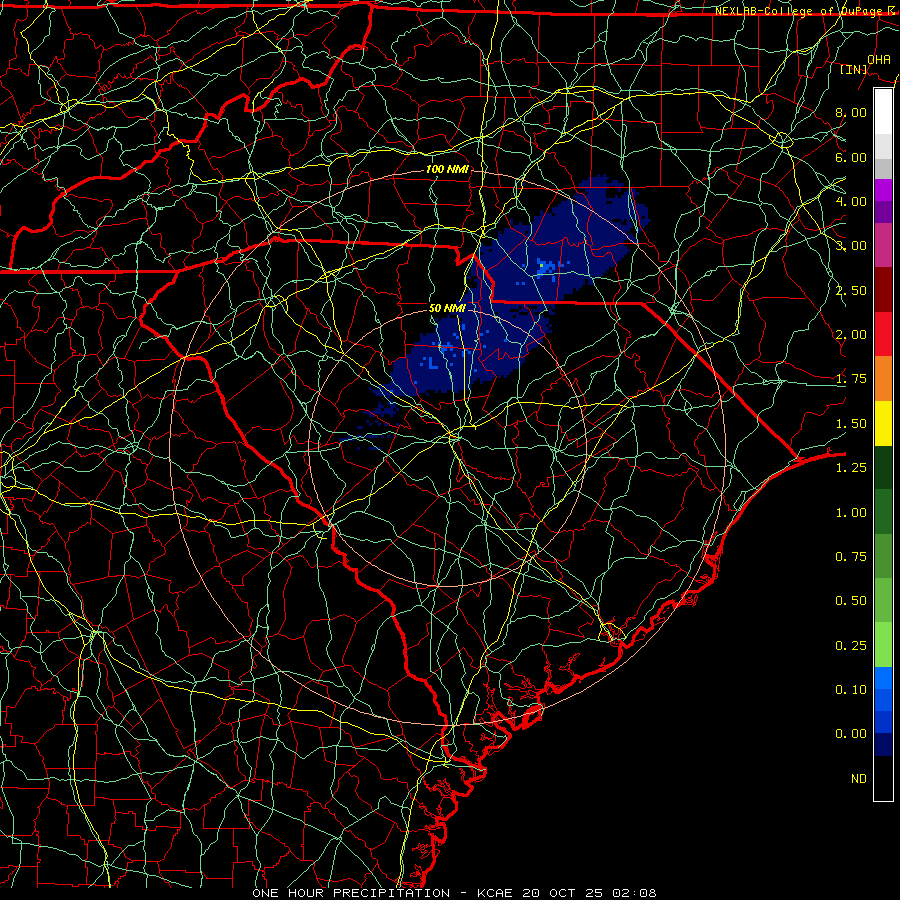The height and width of the screenshot is (900, 900).
Task: Click the 8.00 legend value
Action: pyautogui.click(x=851, y=112)
